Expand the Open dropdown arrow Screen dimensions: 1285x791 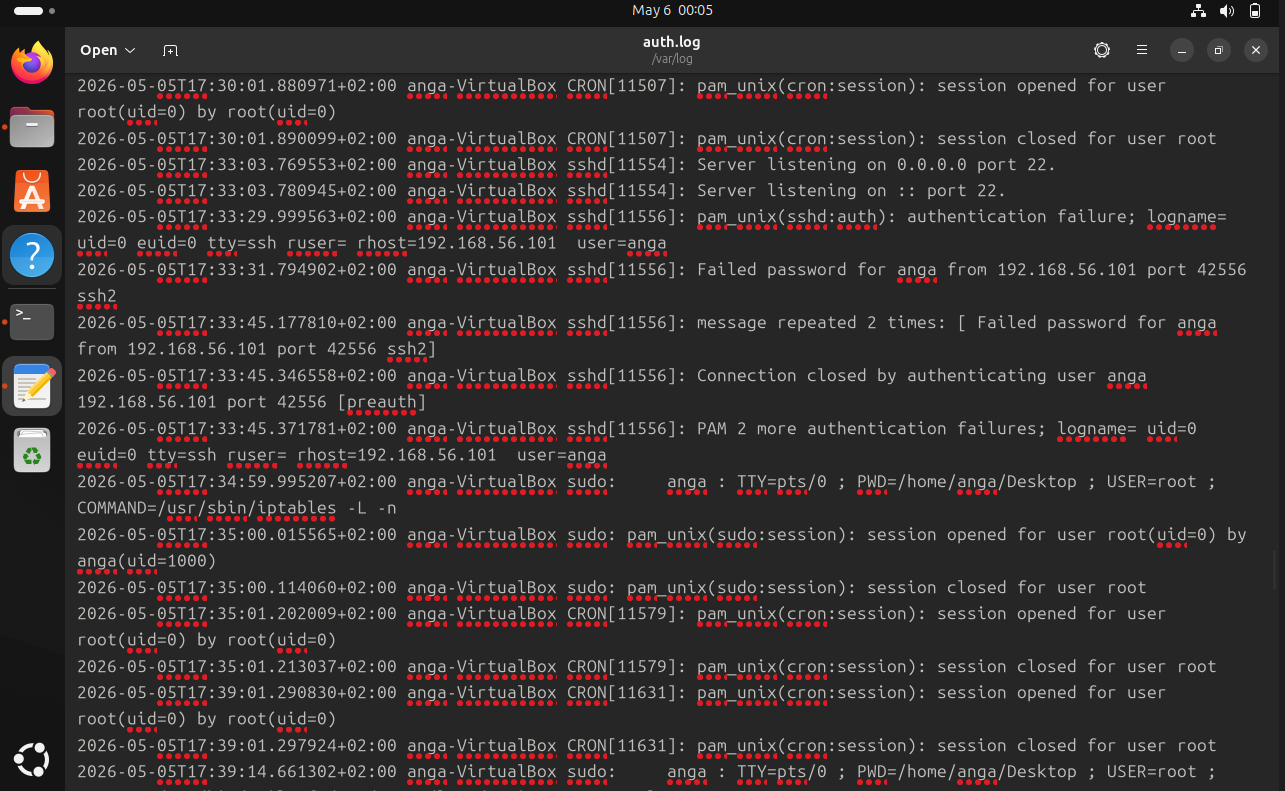pyautogui.click(x=129, y=50)
